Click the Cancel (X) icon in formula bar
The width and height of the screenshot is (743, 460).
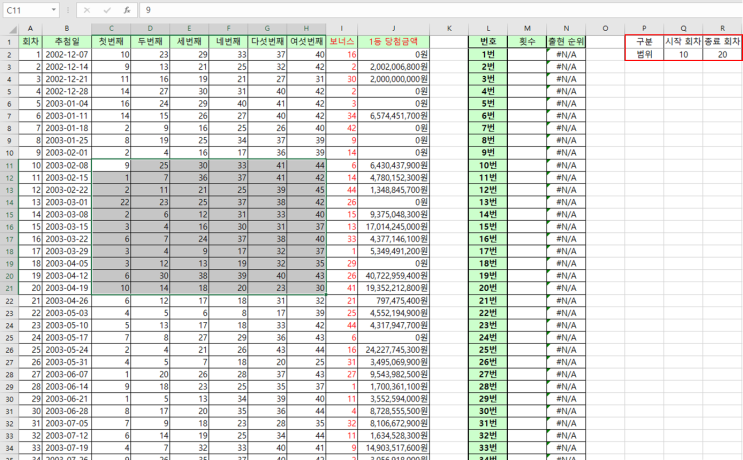tap(87, 10)
